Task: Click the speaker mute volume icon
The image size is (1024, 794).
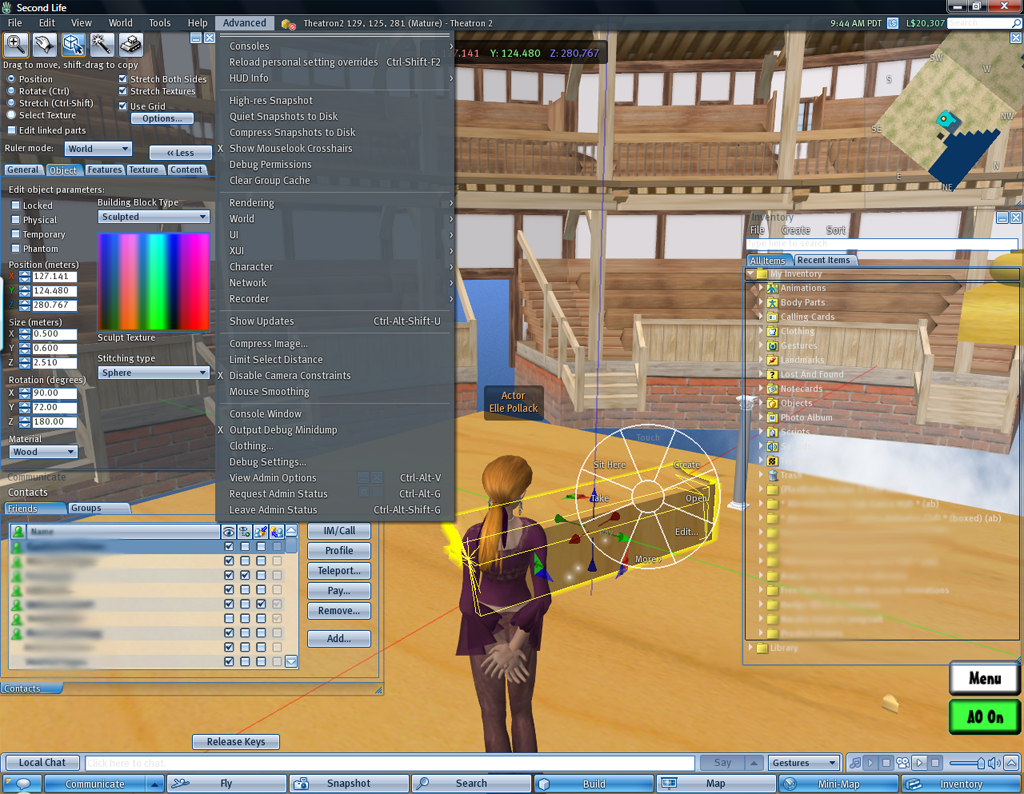Action: pyautogui.click(x=994, y=763)
